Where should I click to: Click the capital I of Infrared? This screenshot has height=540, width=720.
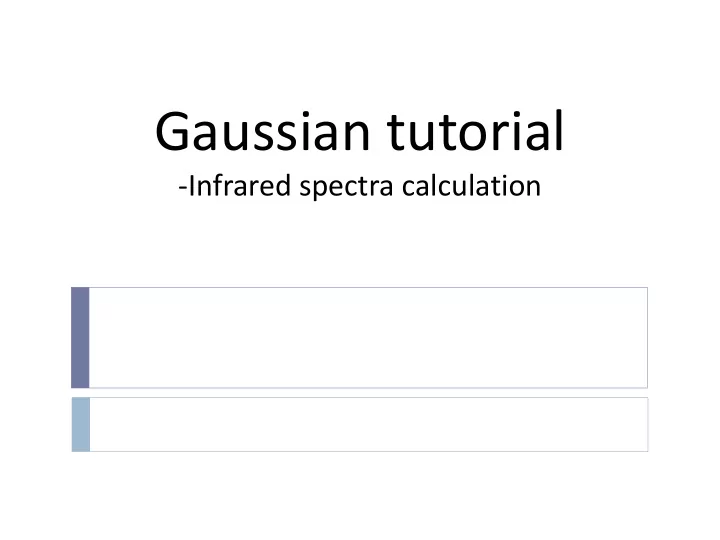pos(191,186)
